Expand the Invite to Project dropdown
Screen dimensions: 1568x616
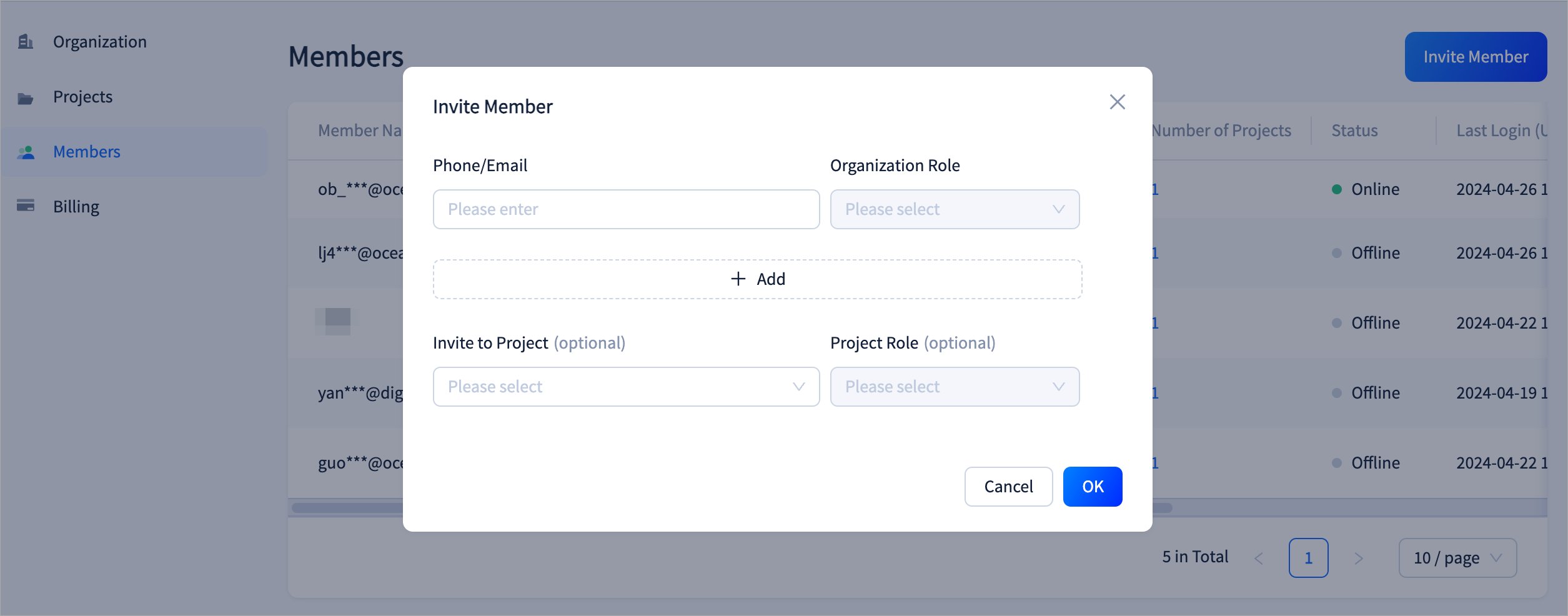(626, 387)
